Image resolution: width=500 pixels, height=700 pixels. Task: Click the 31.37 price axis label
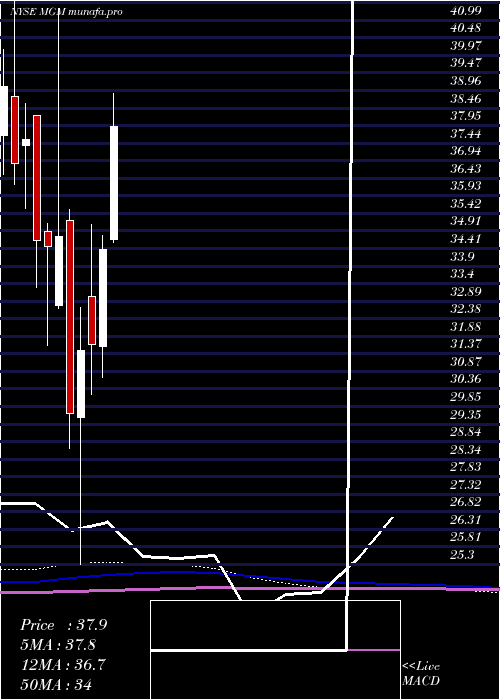point(466,344)
